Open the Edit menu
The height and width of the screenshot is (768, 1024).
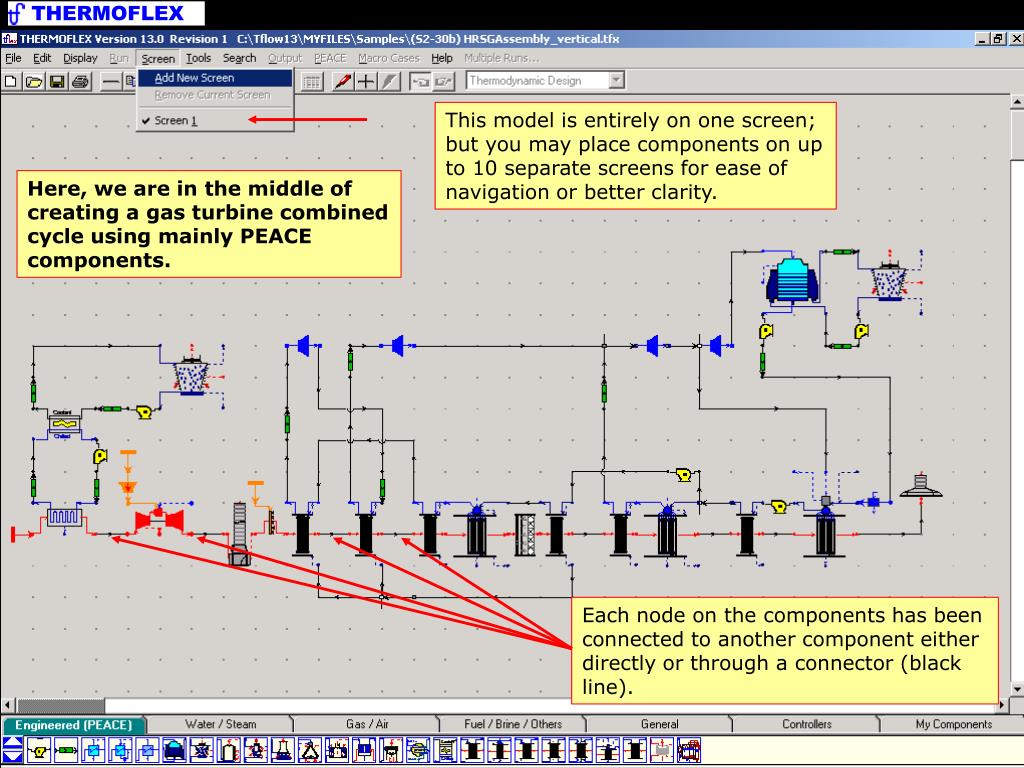(x=42, y=58)
